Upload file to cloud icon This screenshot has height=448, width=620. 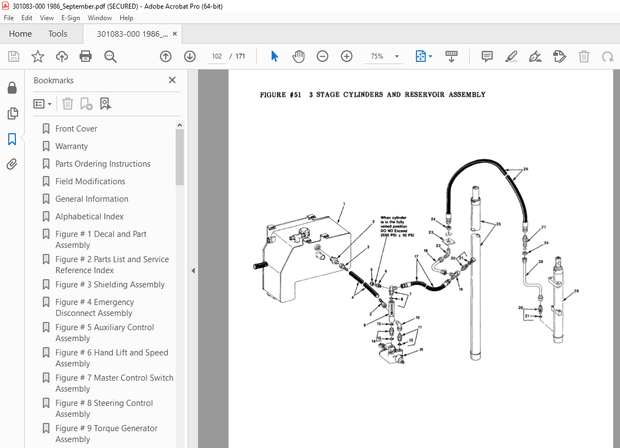(x=62, y=57)
